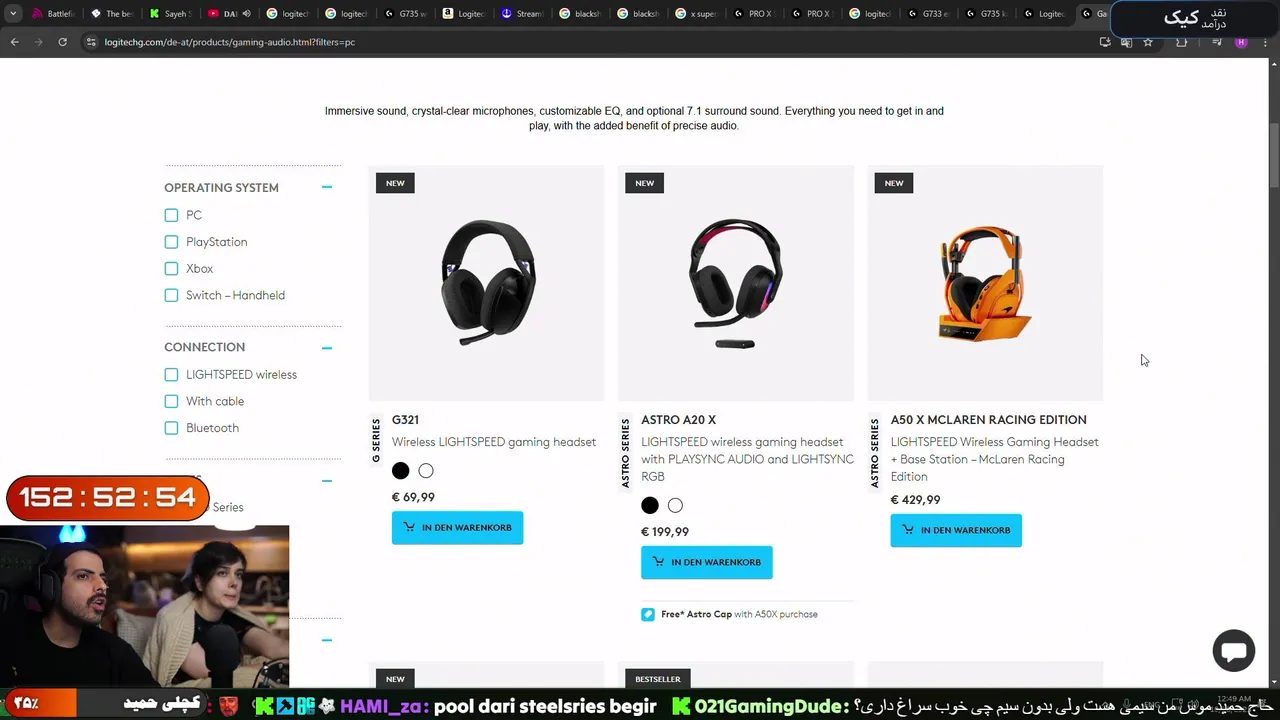Image resolution: width=1280 pixels, height=720 pixels.
Task: Enable the Bluetooth connection filter
Action: [x=171, y=428]
